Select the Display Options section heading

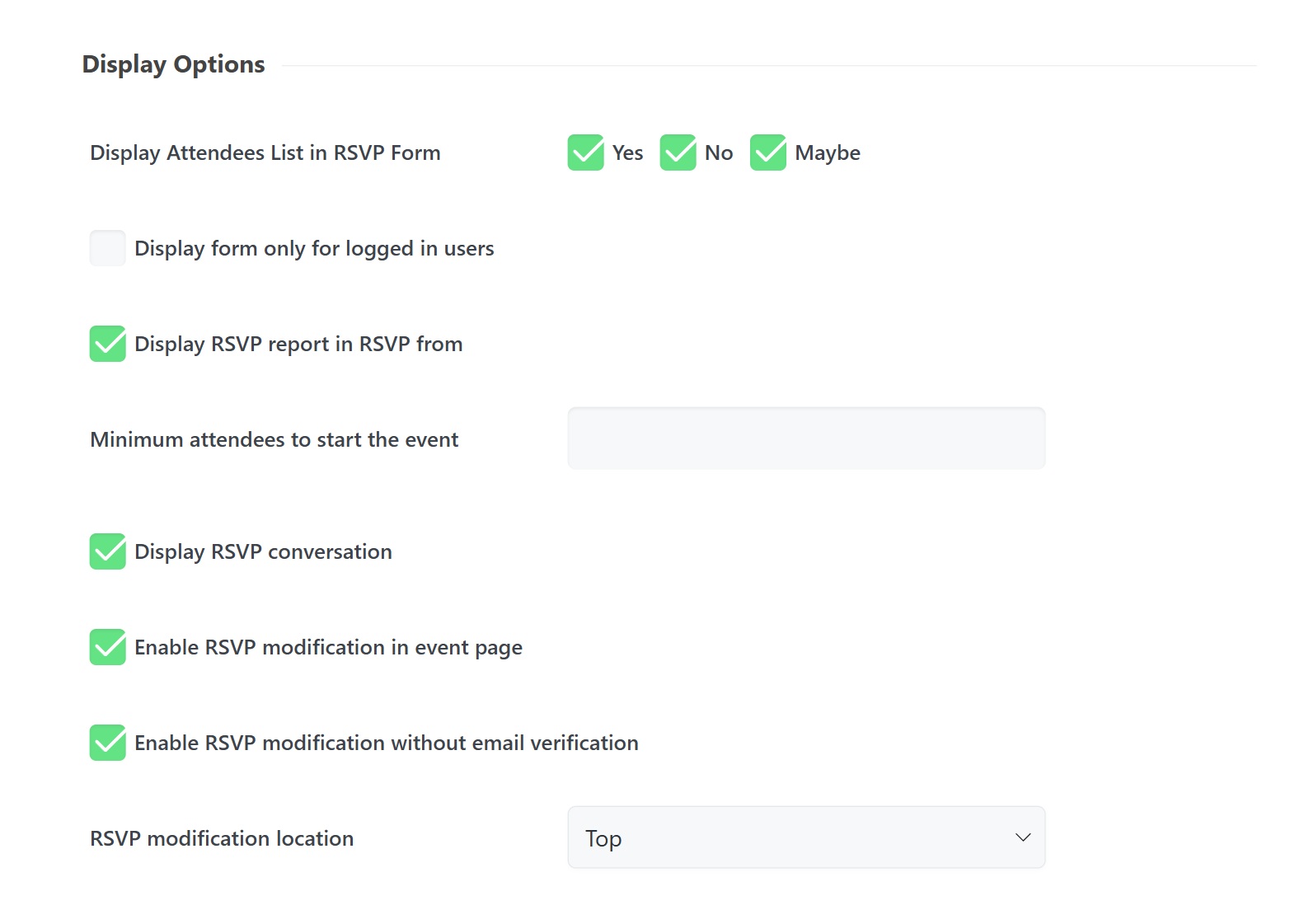[x=173, y=64]
